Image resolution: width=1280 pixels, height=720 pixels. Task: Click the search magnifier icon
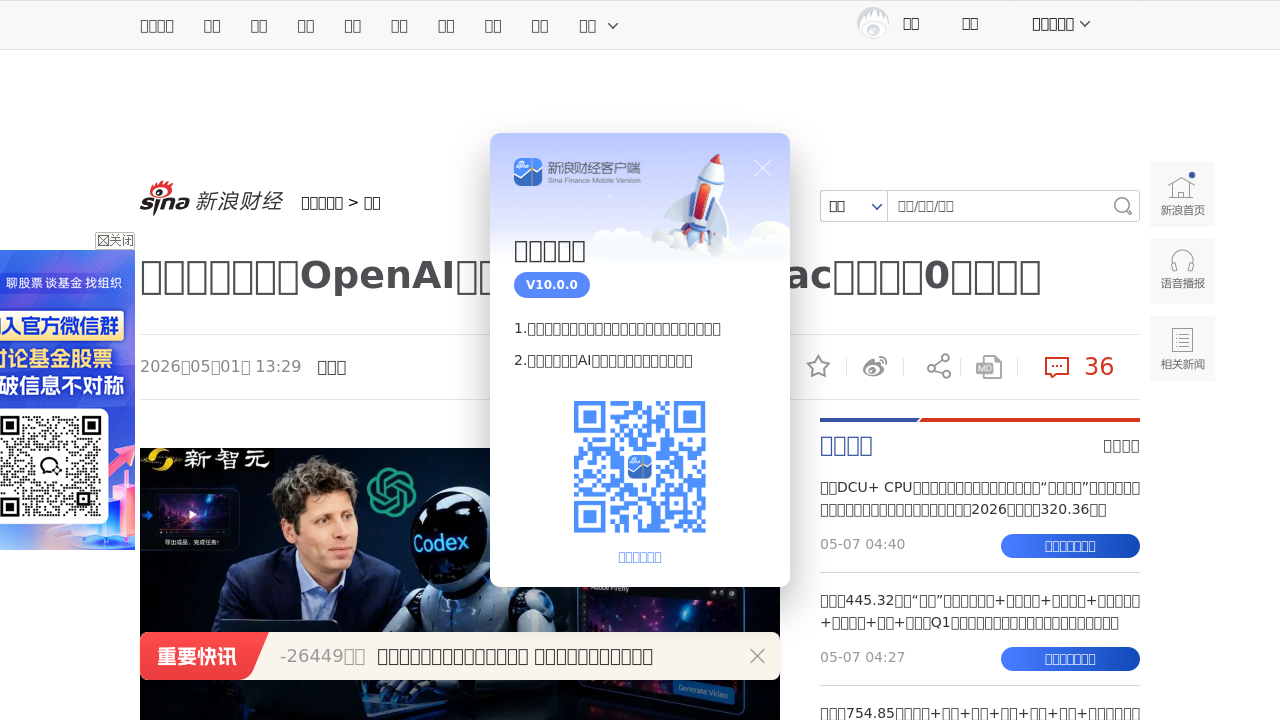[x=1123, y=206]
